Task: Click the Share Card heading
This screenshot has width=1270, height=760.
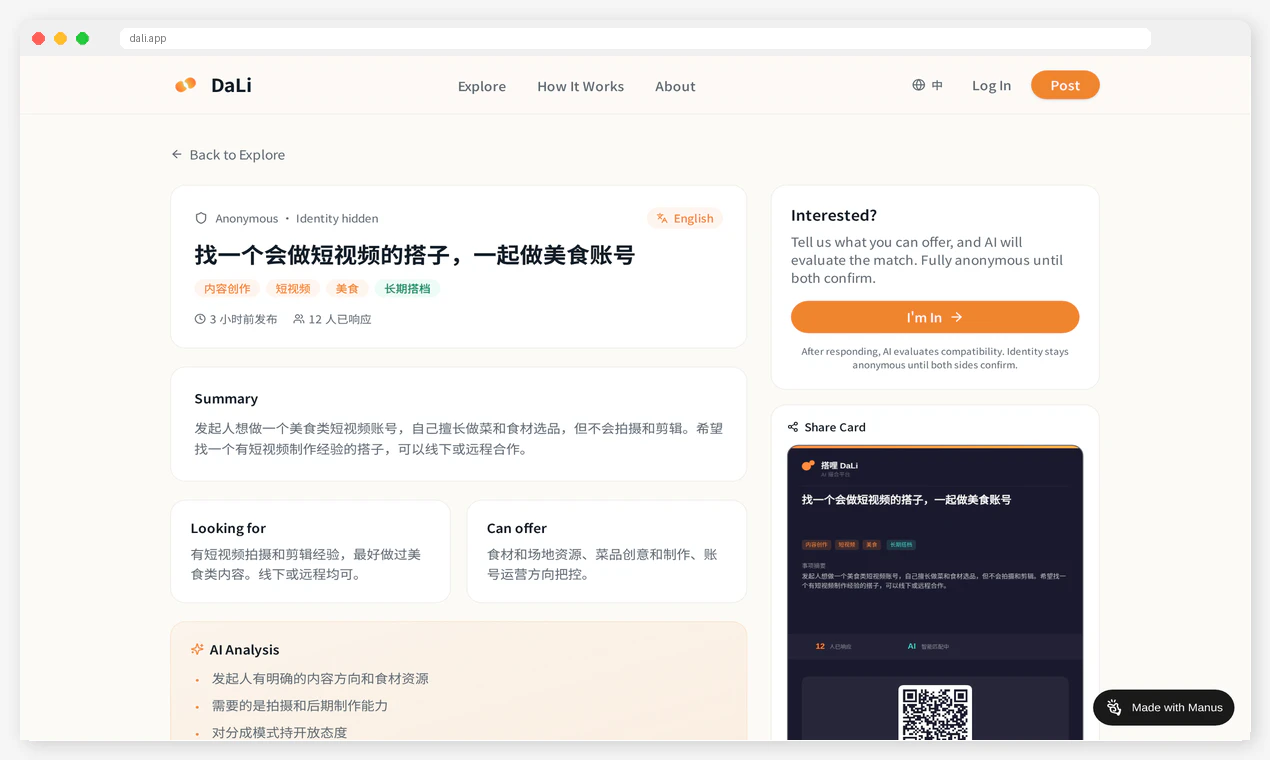Action: (x=835, y=427)
